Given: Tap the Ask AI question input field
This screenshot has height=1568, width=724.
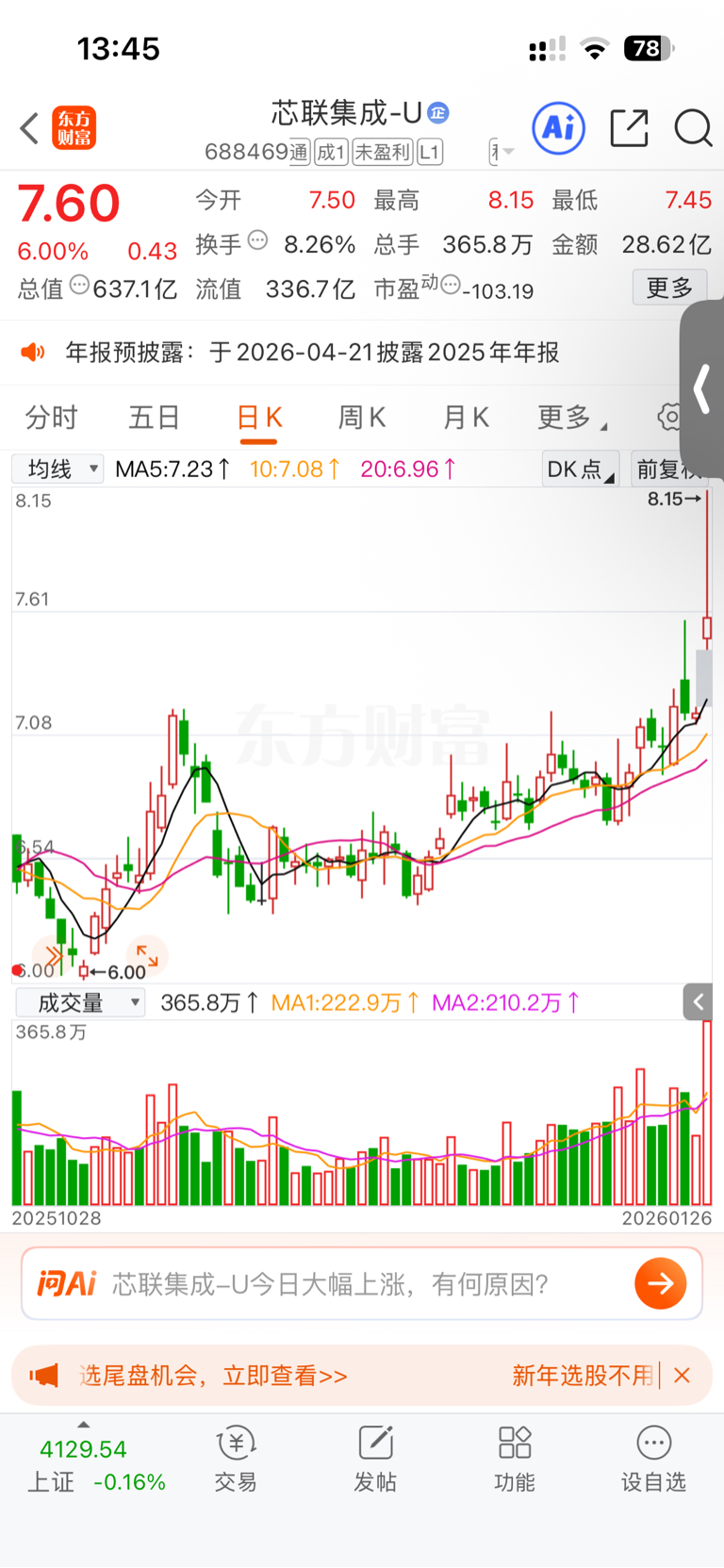Looking at the screenshot, I should coord(362,1283).
